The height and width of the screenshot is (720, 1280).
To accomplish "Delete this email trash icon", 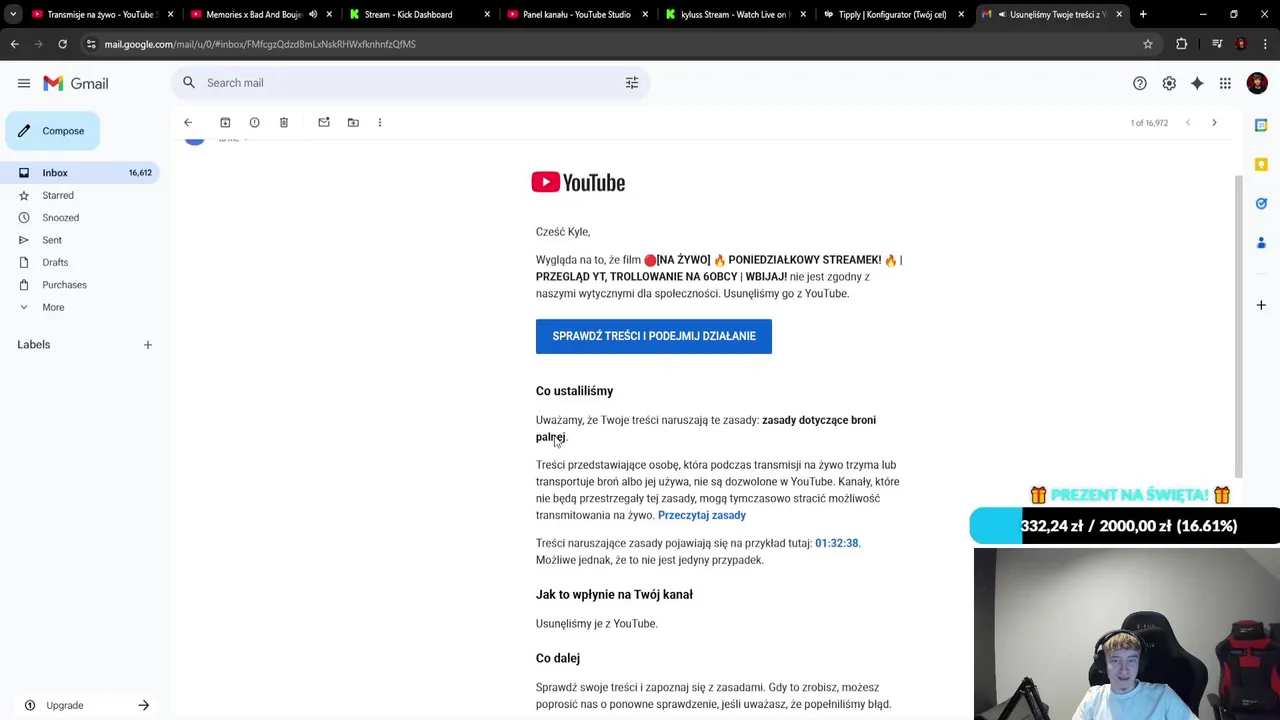I will point(284,122).
